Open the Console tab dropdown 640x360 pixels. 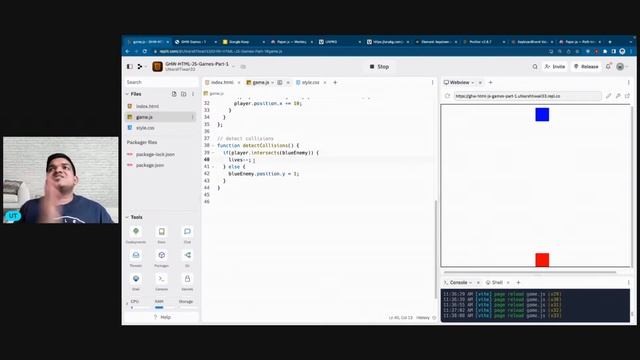(x=471, y=282)
